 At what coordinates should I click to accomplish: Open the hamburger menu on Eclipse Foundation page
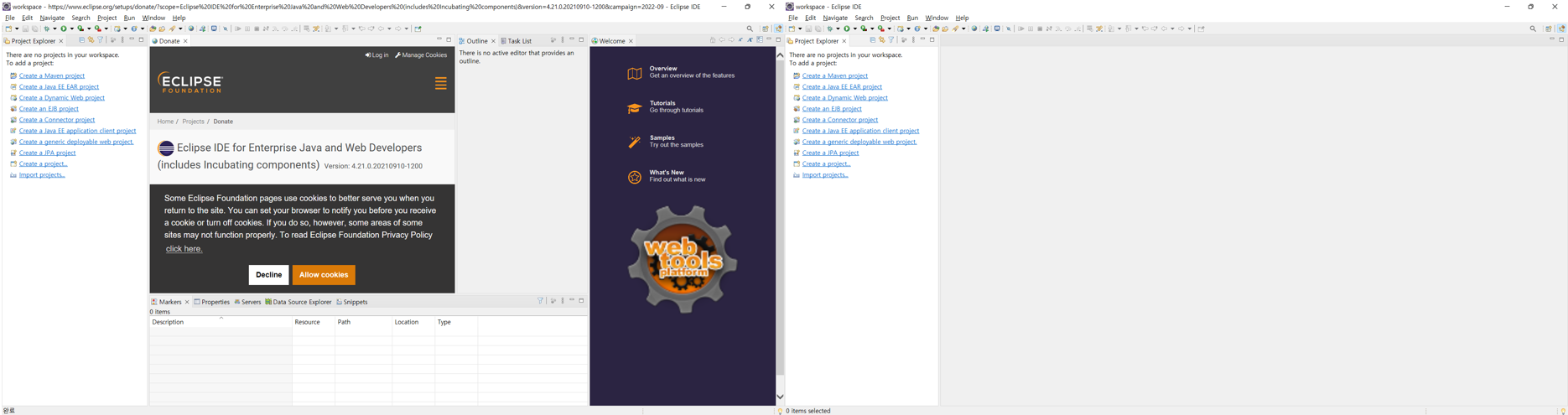point(440,84)
